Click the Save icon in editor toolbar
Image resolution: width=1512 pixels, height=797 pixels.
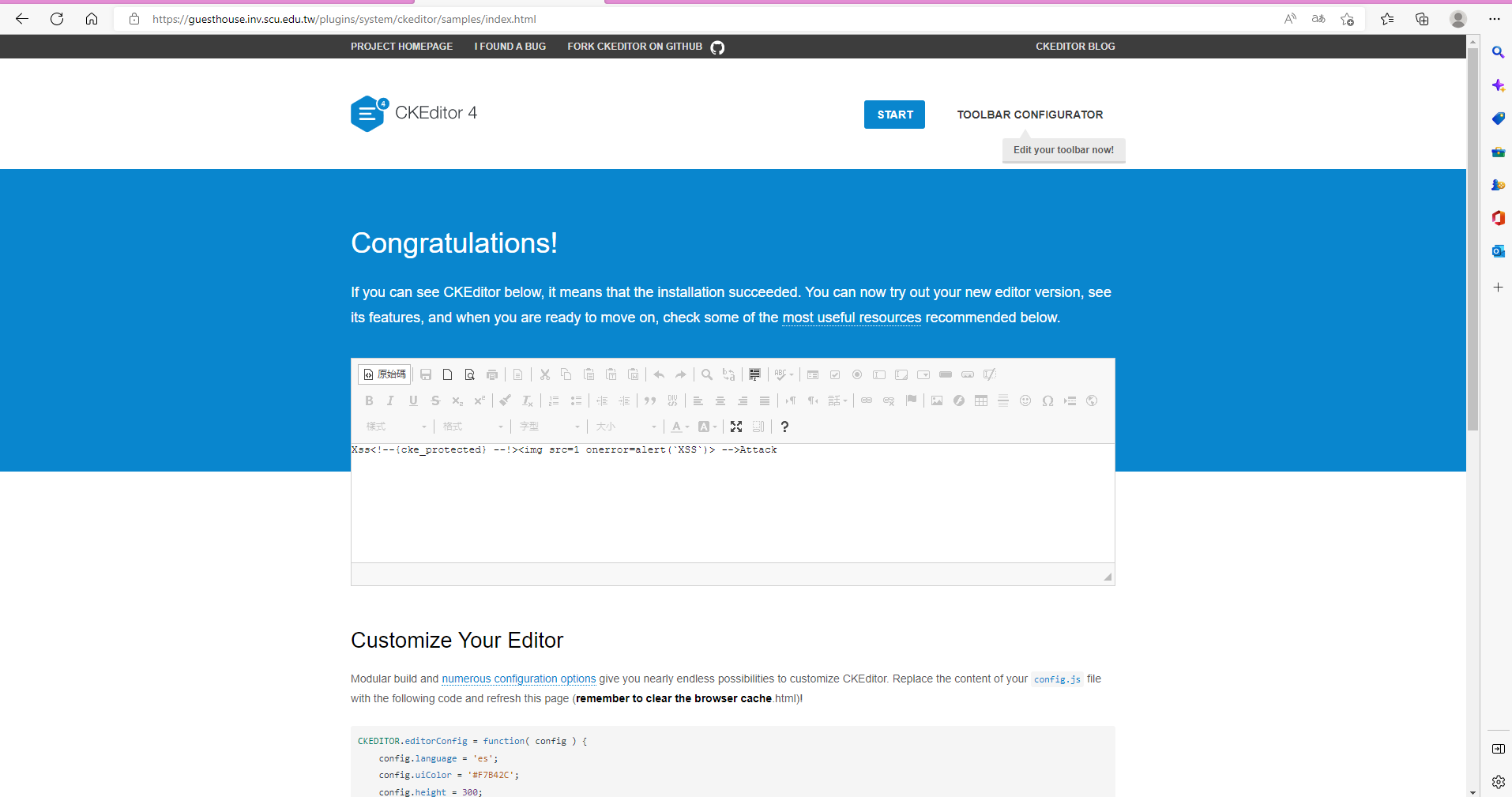pyautogui.click(x=426, y=374)
